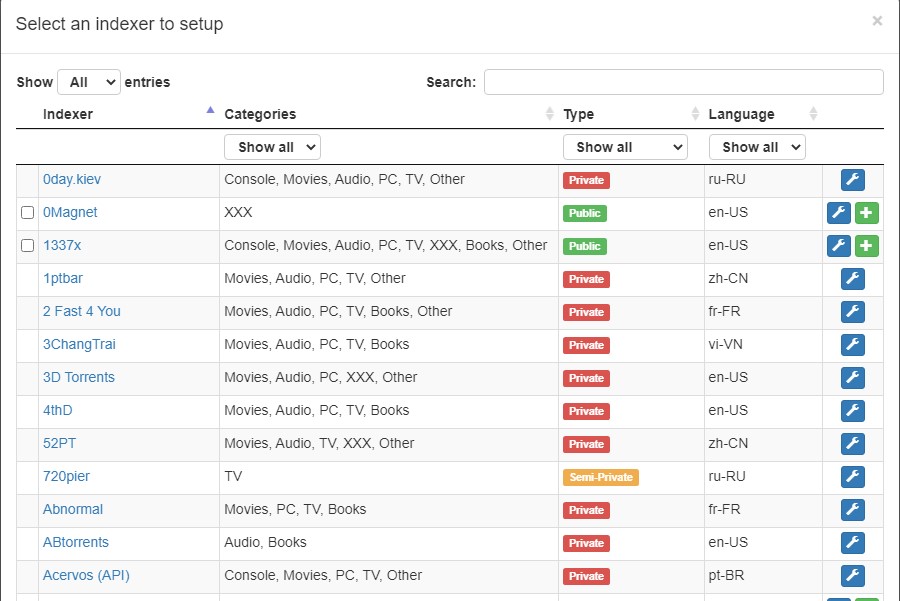The height and width of the screenshot is (601, 900).
Task: Open the 2 Fast 4 You indexer link
Action: tap(82, 311)
